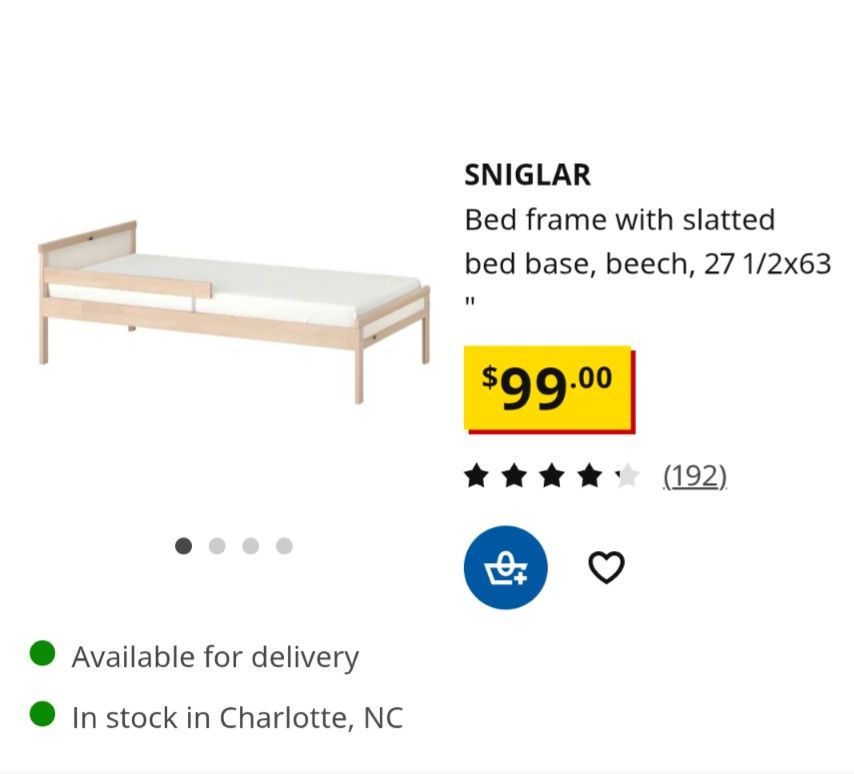Select the second carousel dot
The image size is (854, 774).
[x=217, y=546]
